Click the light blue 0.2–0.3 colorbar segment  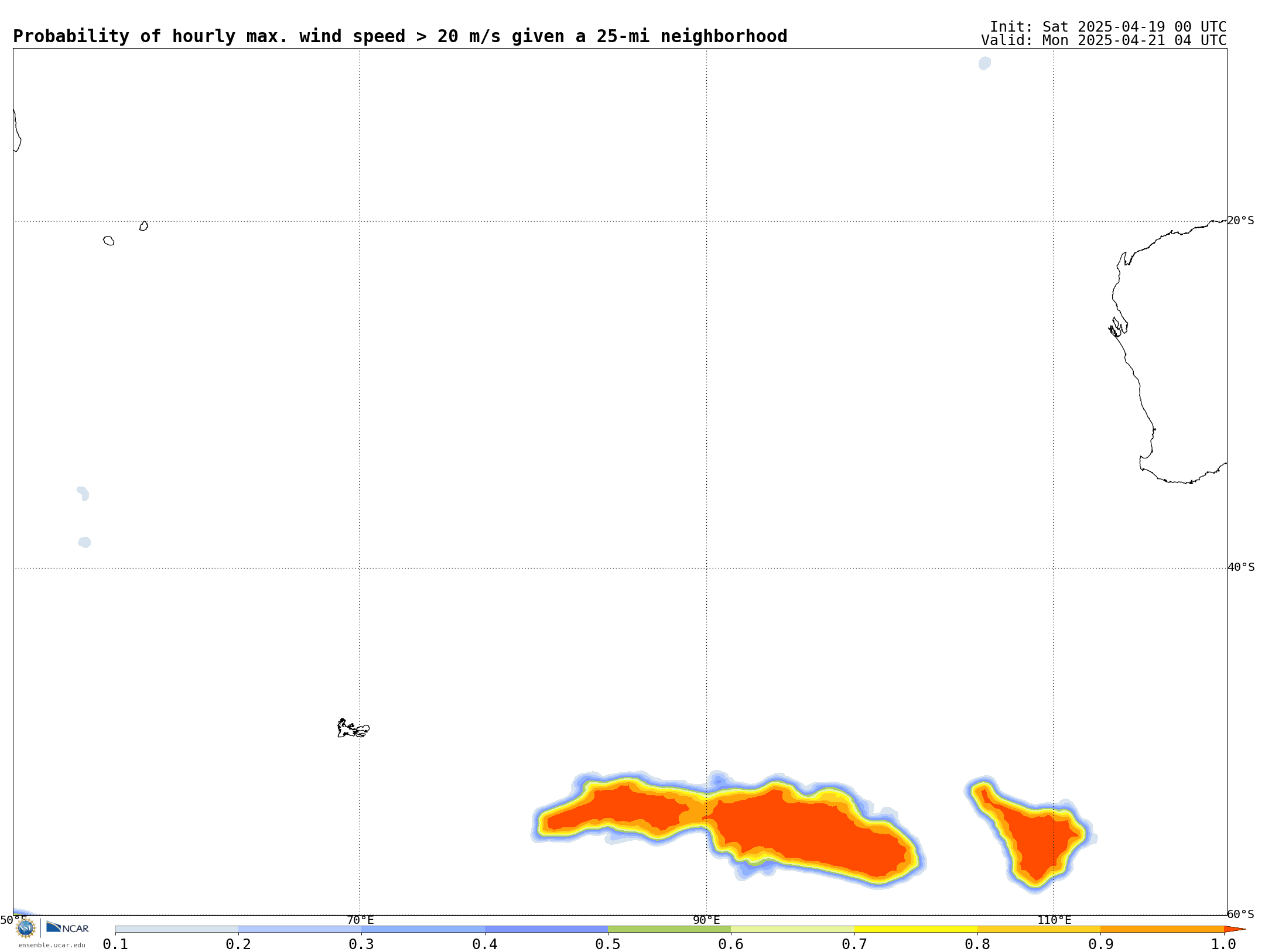(300, 929)
